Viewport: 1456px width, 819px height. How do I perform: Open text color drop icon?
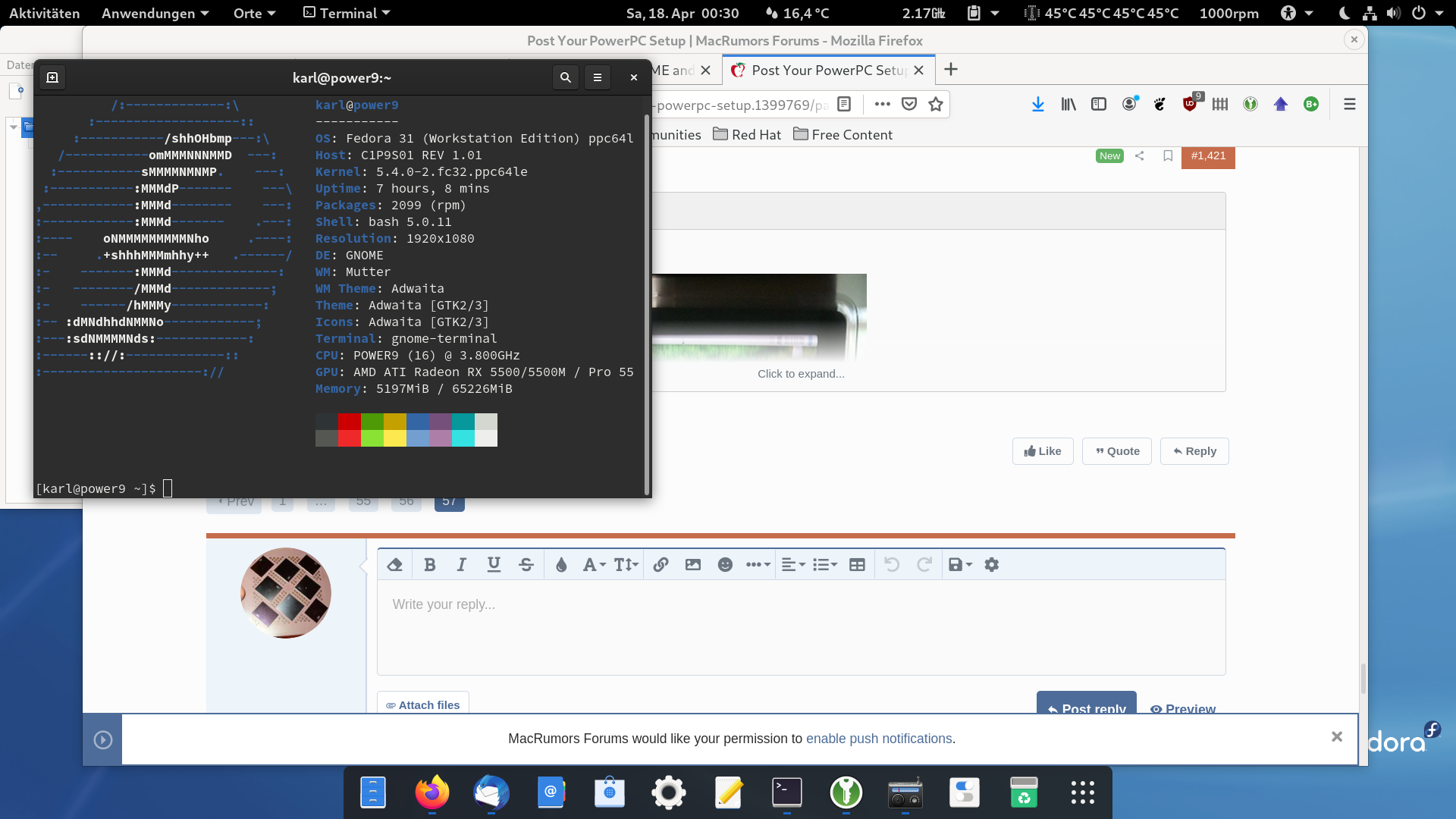coord(561,565)
